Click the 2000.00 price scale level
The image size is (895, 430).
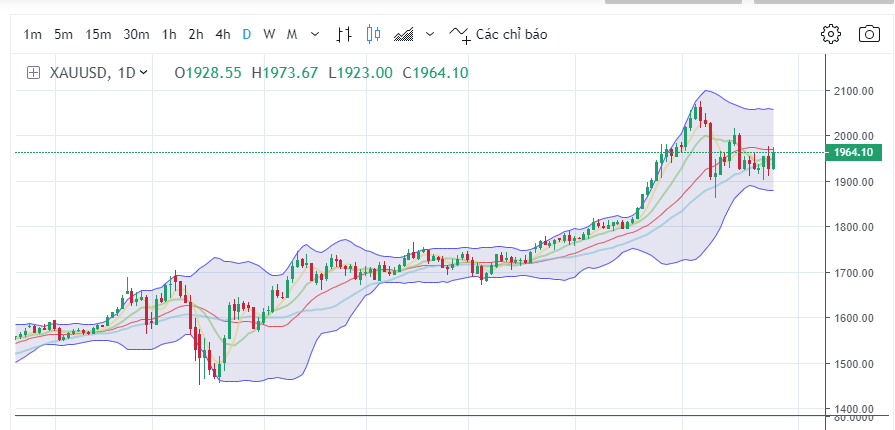853,136
